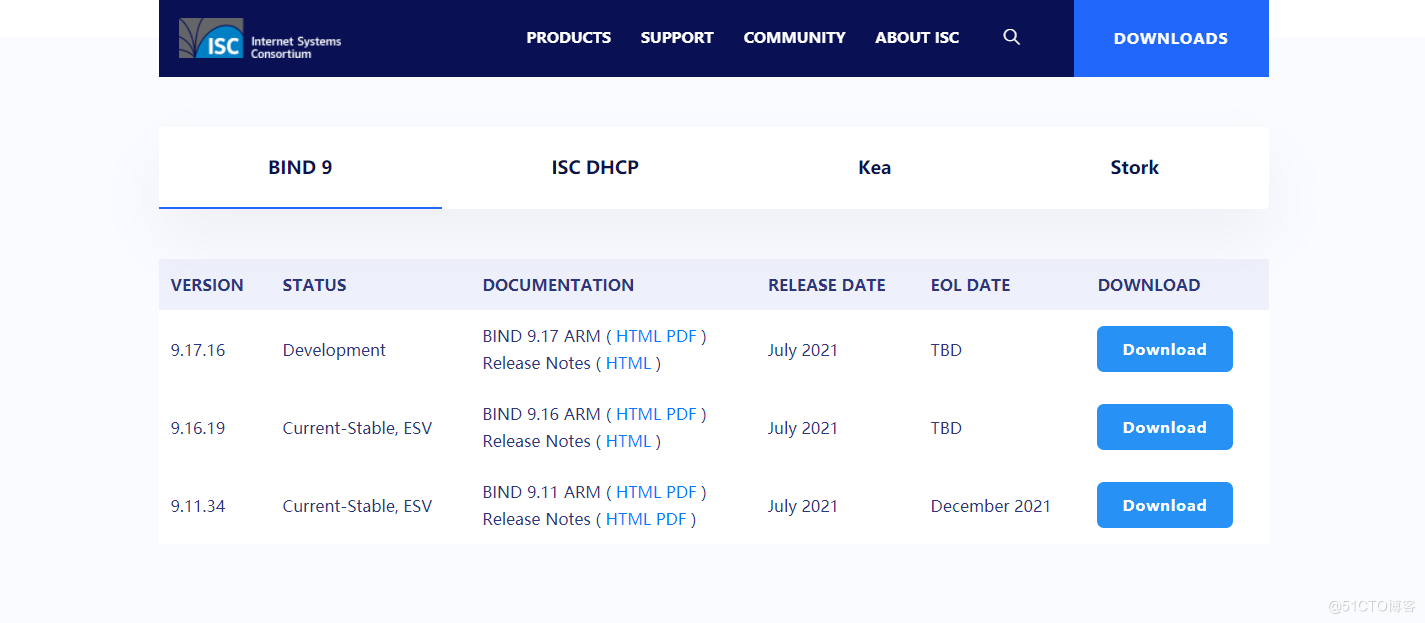Open 9.11.34 Release Notes HTML link

(x=628, y=519)
